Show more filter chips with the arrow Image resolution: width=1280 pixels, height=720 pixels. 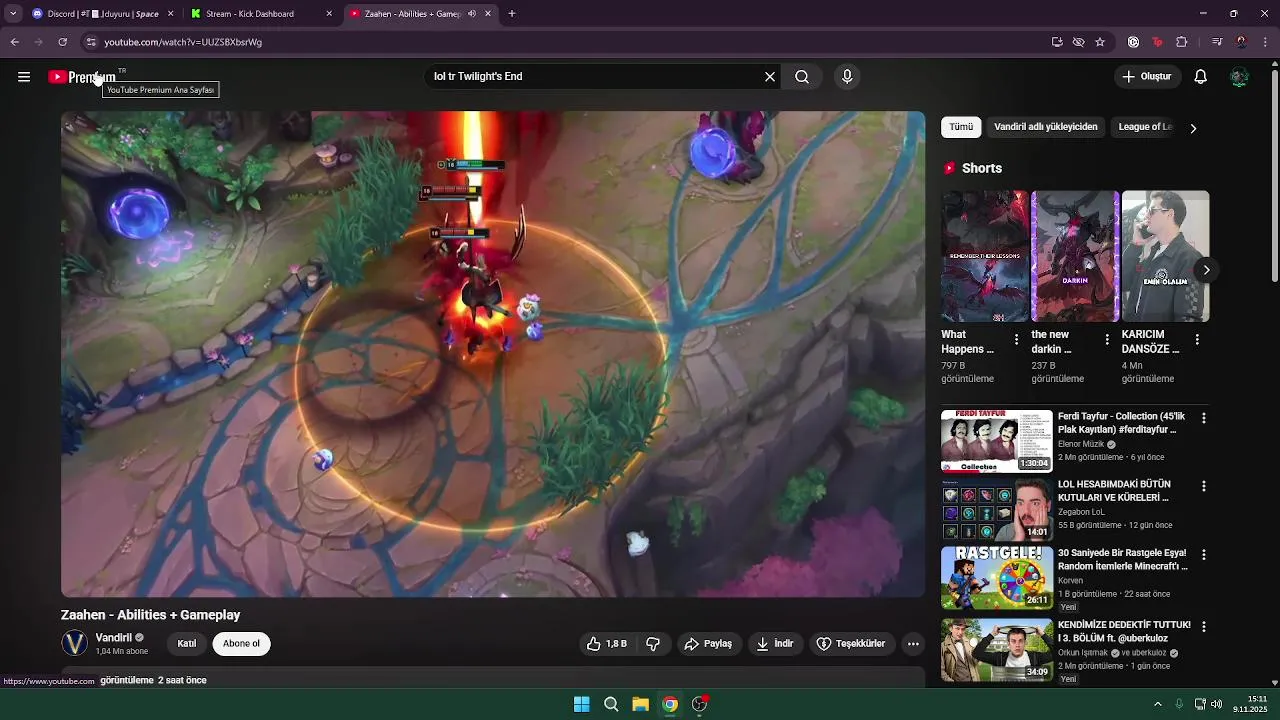tap(1193, 128)
